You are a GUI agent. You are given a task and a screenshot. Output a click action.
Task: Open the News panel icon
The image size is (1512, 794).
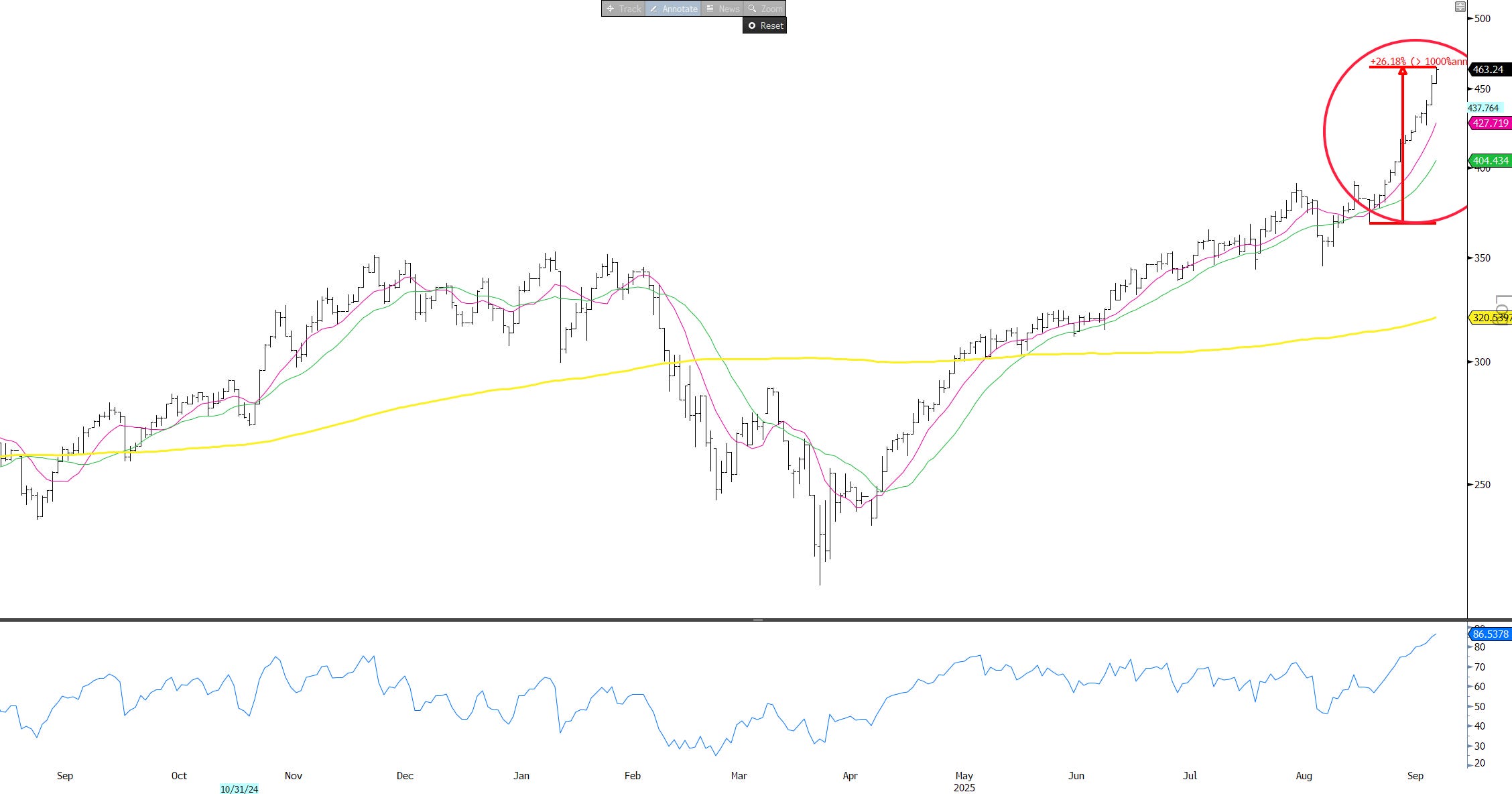click(710, 9)
